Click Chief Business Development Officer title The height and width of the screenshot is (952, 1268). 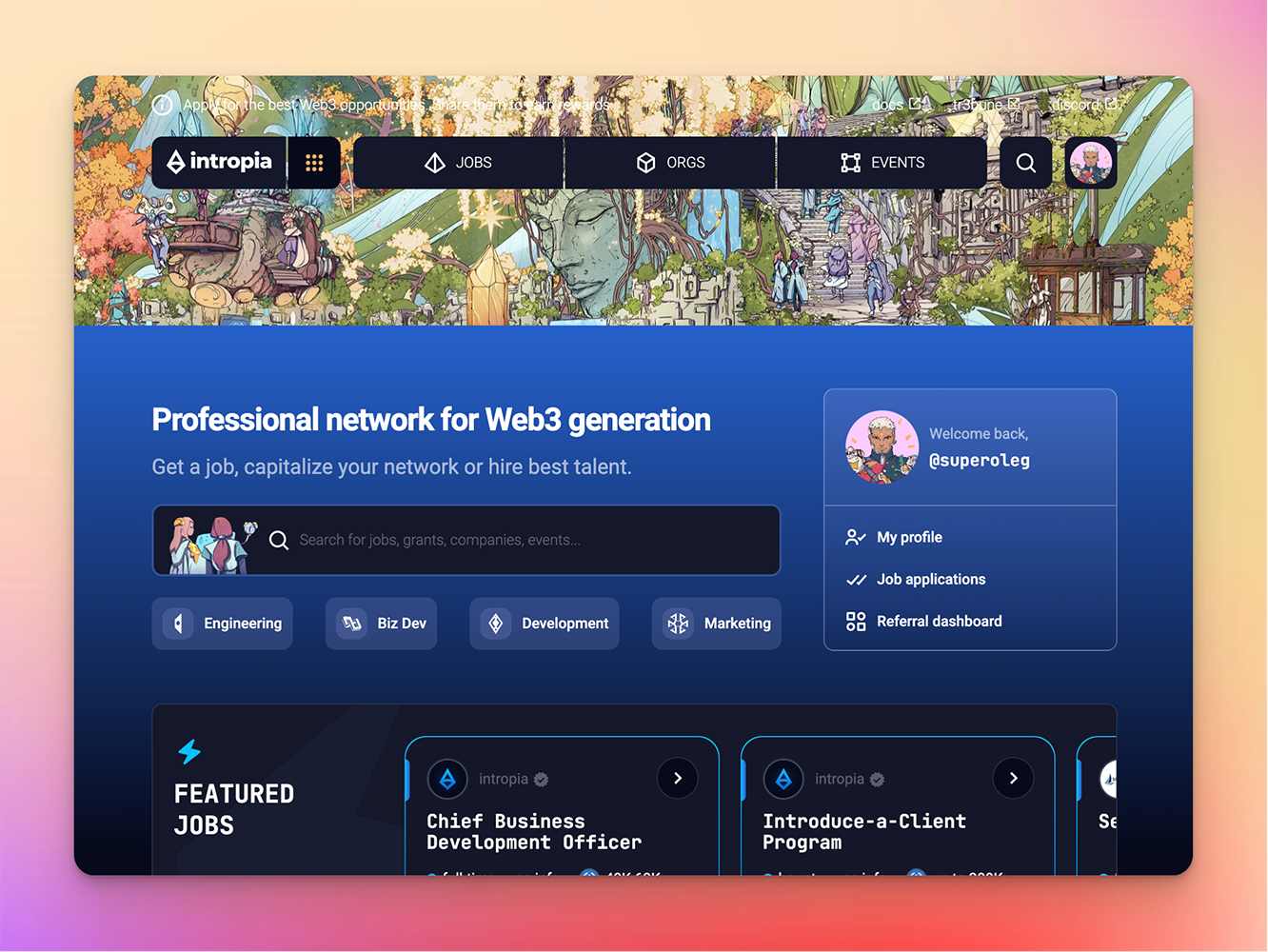point(534,831)
